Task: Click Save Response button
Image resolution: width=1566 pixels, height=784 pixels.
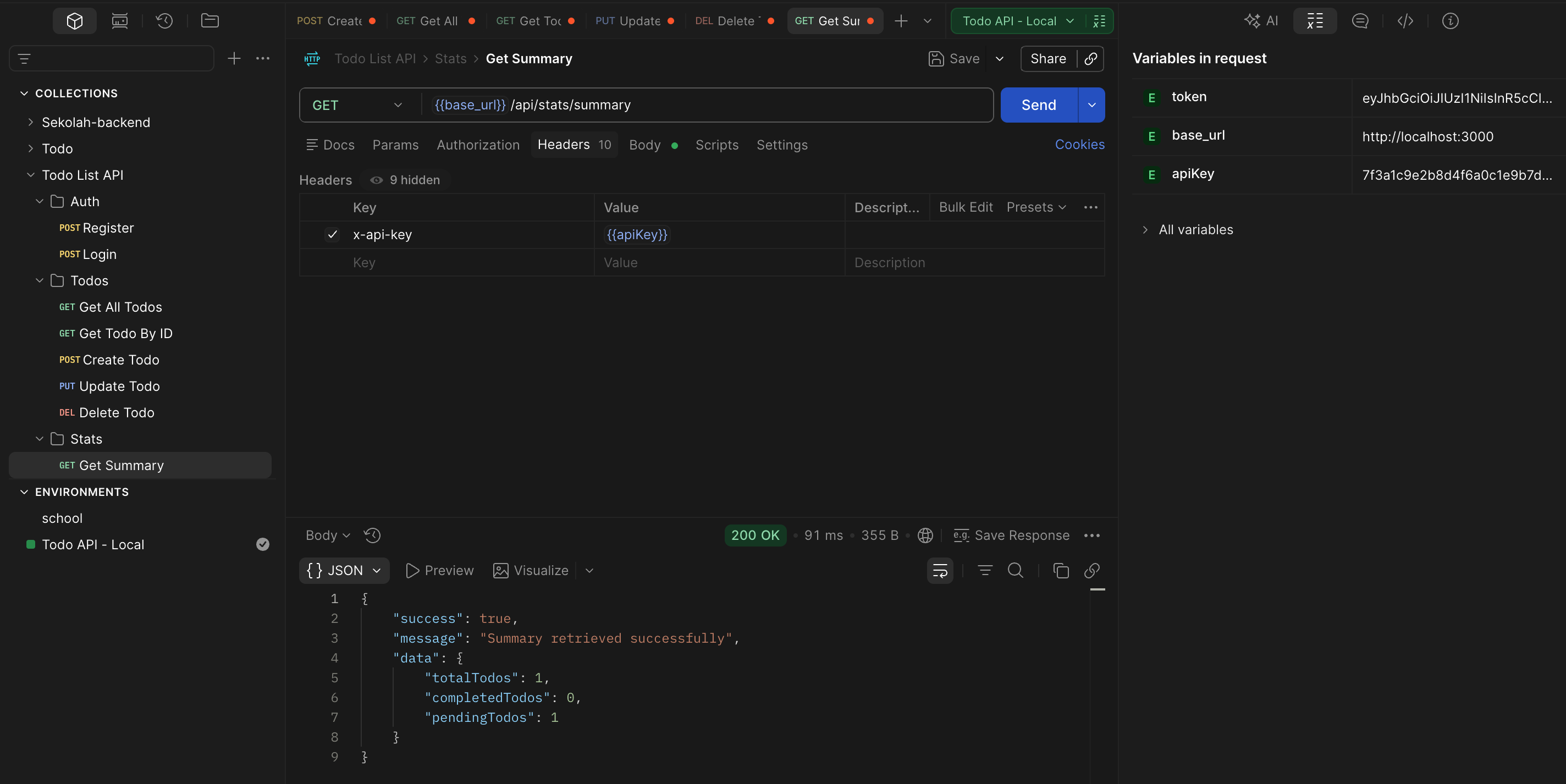Action: [x=1011, y=535]
